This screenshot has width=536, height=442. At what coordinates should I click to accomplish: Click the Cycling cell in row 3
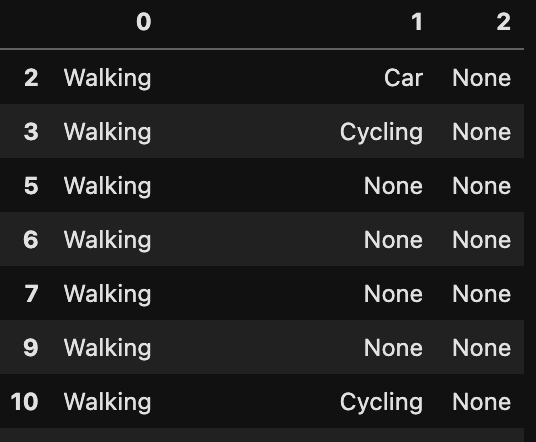(381, 133)
